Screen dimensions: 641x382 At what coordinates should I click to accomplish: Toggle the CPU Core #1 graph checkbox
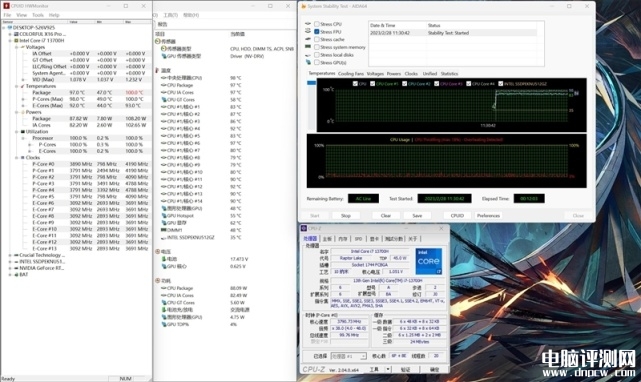point(372,83)
